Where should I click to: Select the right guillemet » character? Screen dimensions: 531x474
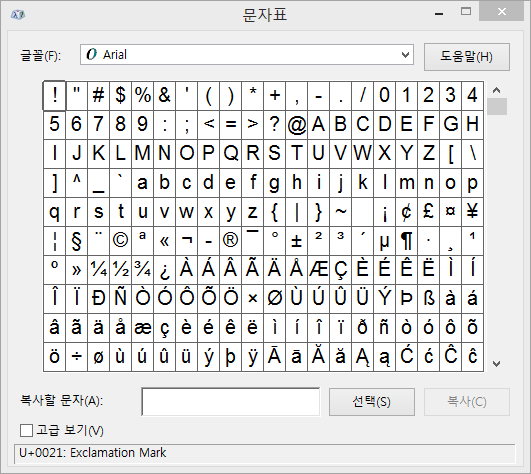point(77,270)
